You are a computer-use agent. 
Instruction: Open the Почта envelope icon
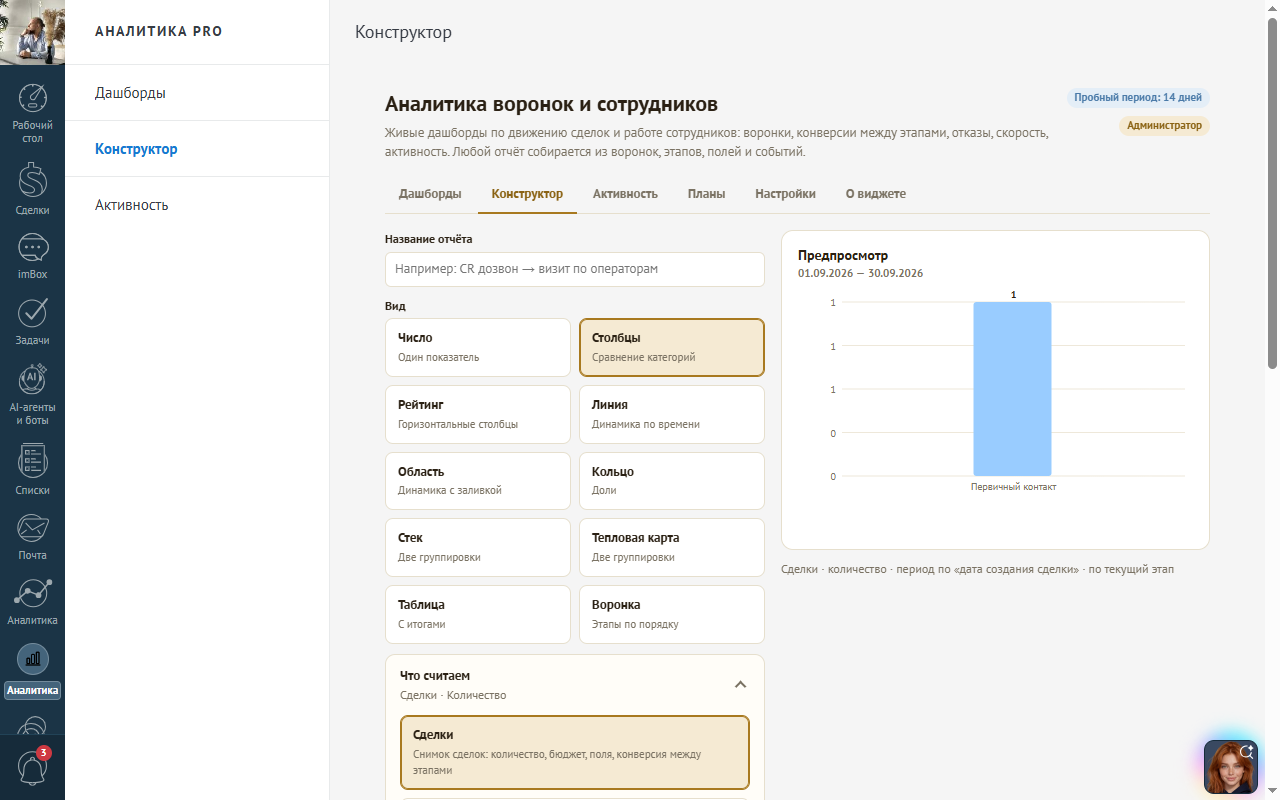tap(33, 528)
